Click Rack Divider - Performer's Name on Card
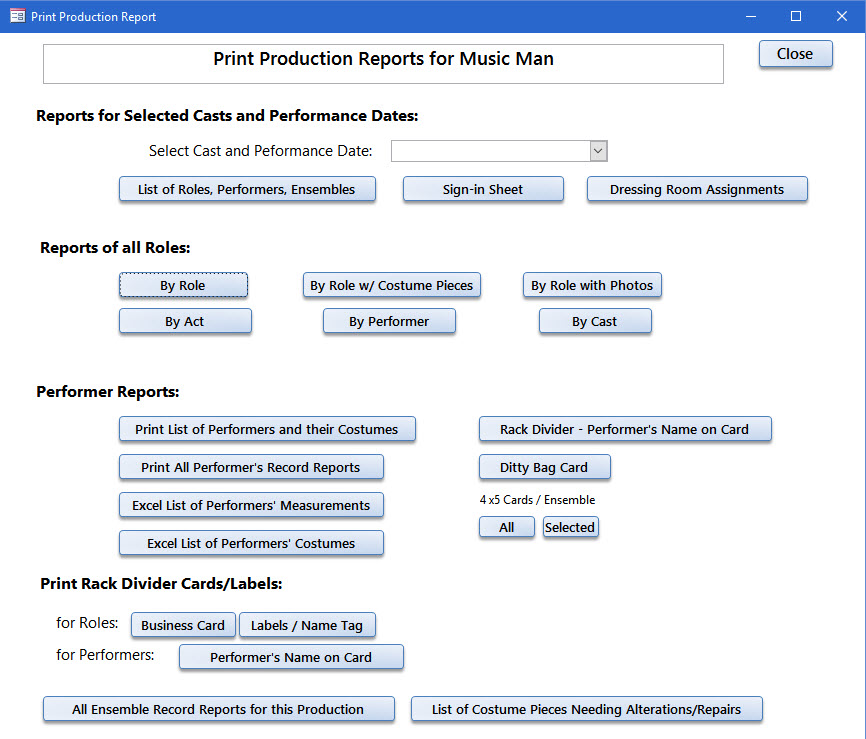The height and width of the screenshot is (739, 866). click(625, 429)
